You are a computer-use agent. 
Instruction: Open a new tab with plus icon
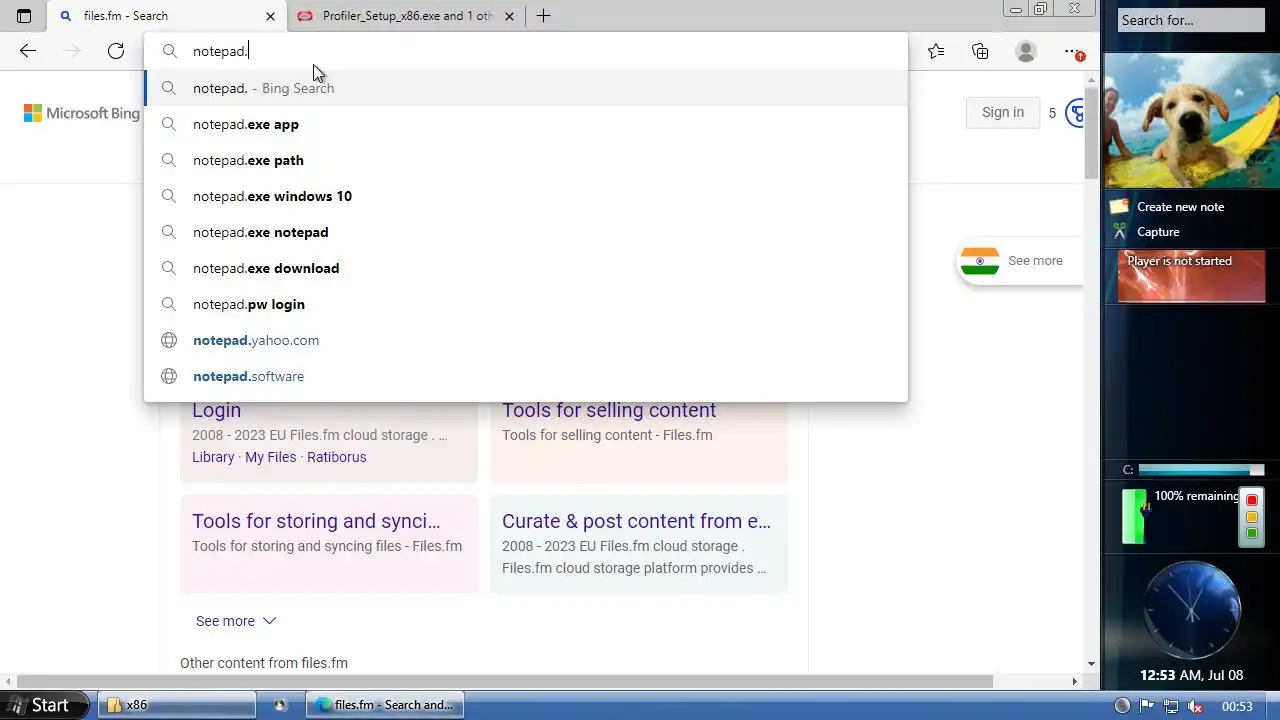(x=543, y=16)
